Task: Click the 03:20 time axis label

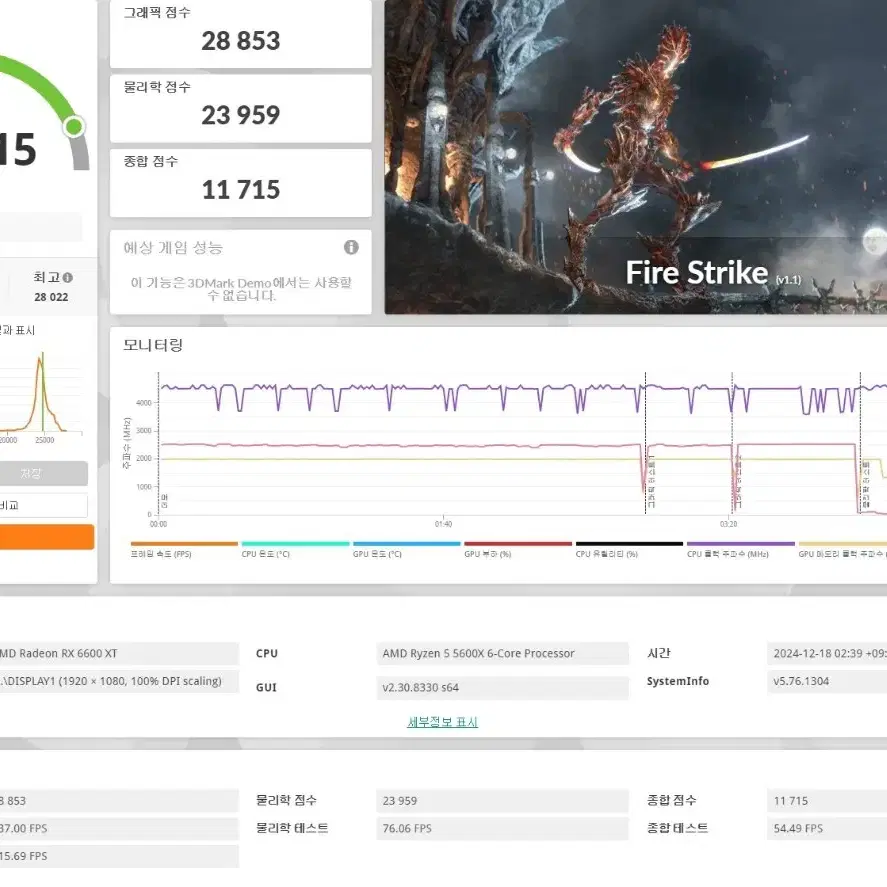Action: (728, 524)
